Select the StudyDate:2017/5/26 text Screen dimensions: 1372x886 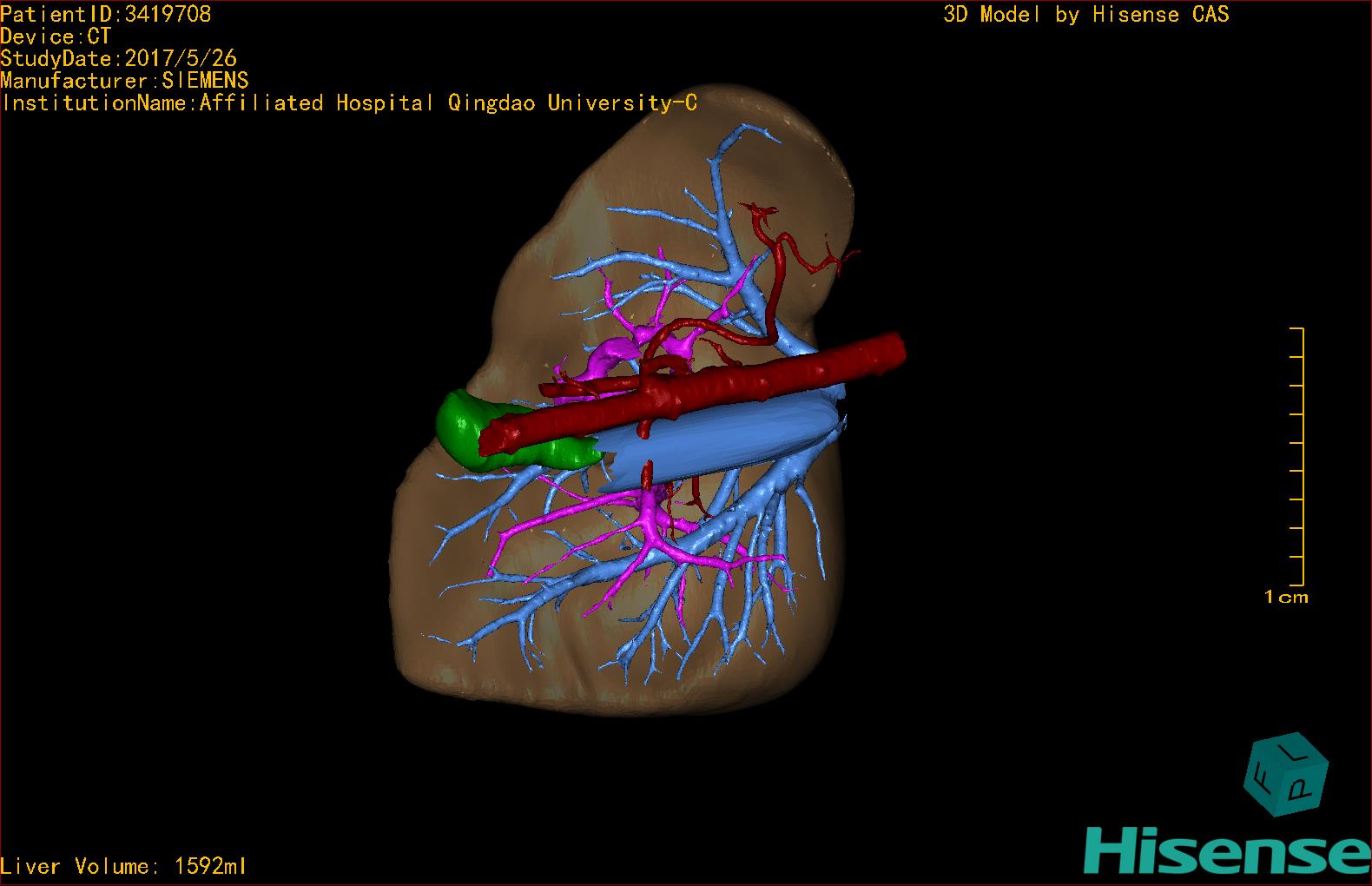119,58
